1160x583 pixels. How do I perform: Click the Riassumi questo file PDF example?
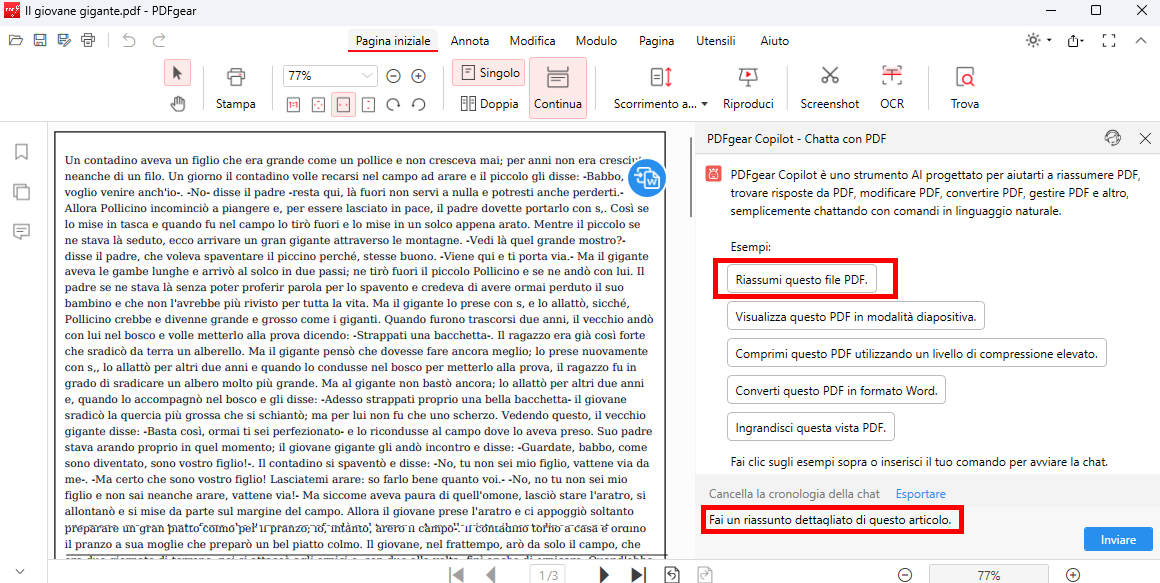(x=805, y=278)
